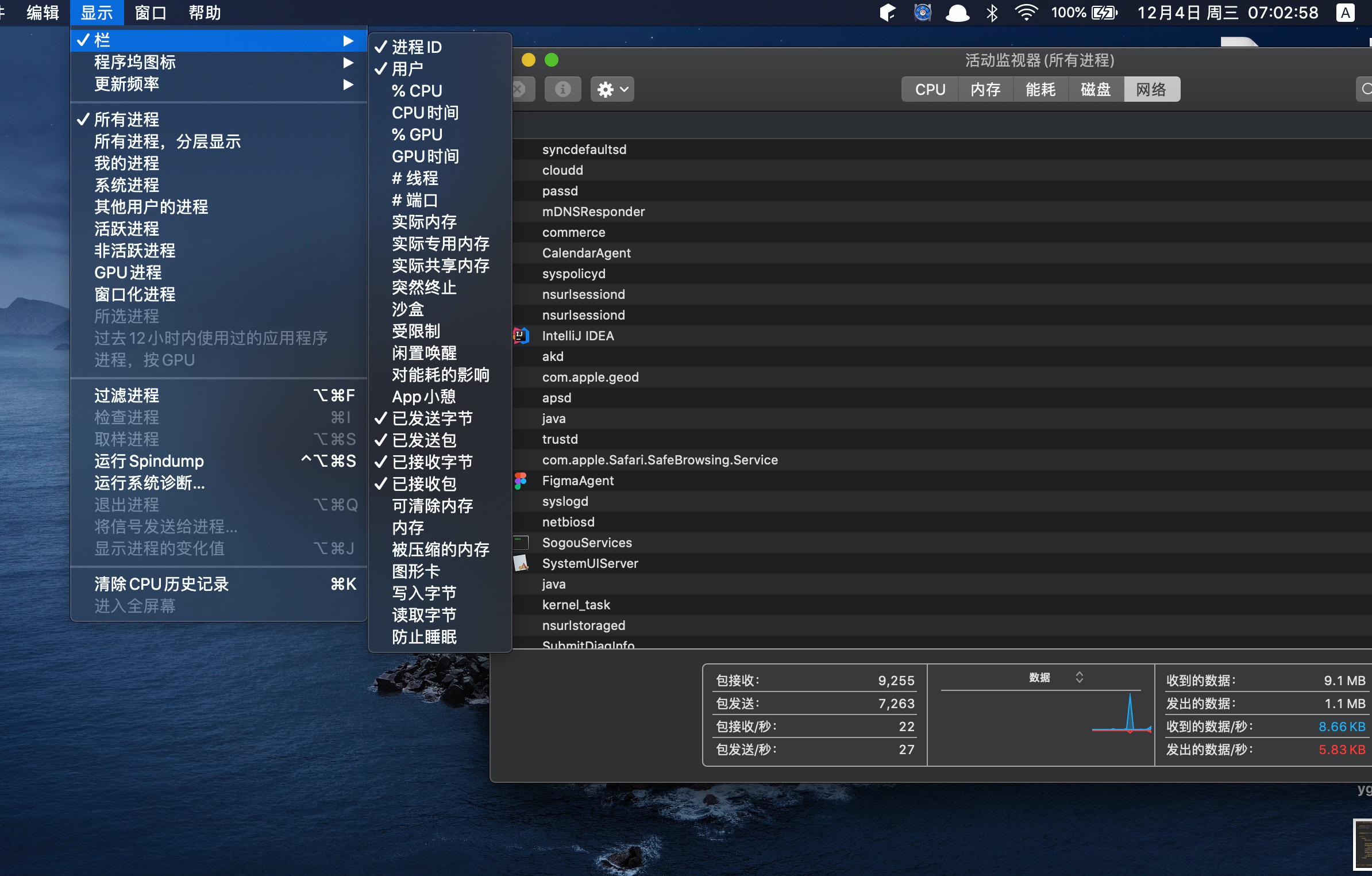Select 清除 CPU 历史记录

pos(161,584)
